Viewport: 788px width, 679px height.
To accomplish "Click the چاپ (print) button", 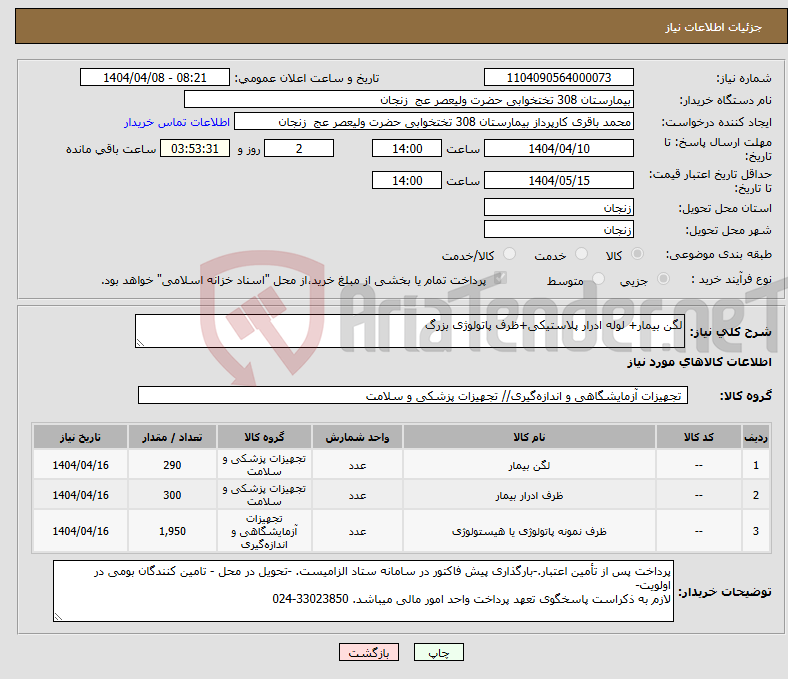I will [438, 652].
